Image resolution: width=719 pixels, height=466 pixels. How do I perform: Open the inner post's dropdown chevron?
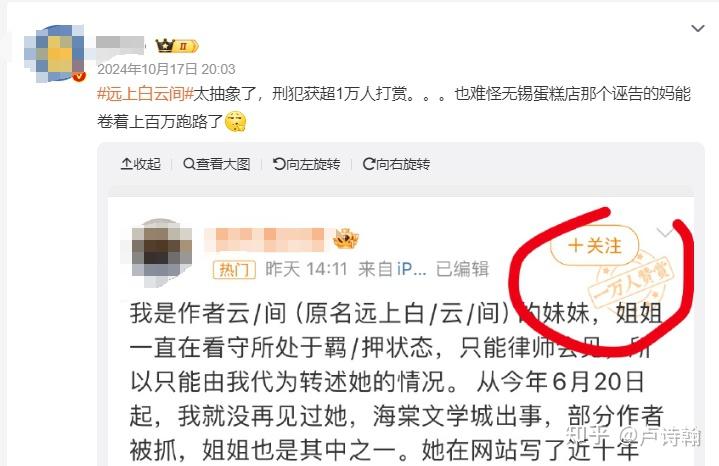pyautogui.click(x=665, y=232)
